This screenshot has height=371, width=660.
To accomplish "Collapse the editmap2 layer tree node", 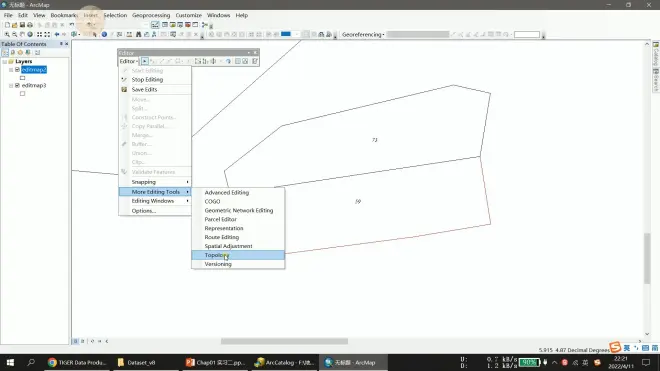I will [11, 70].
